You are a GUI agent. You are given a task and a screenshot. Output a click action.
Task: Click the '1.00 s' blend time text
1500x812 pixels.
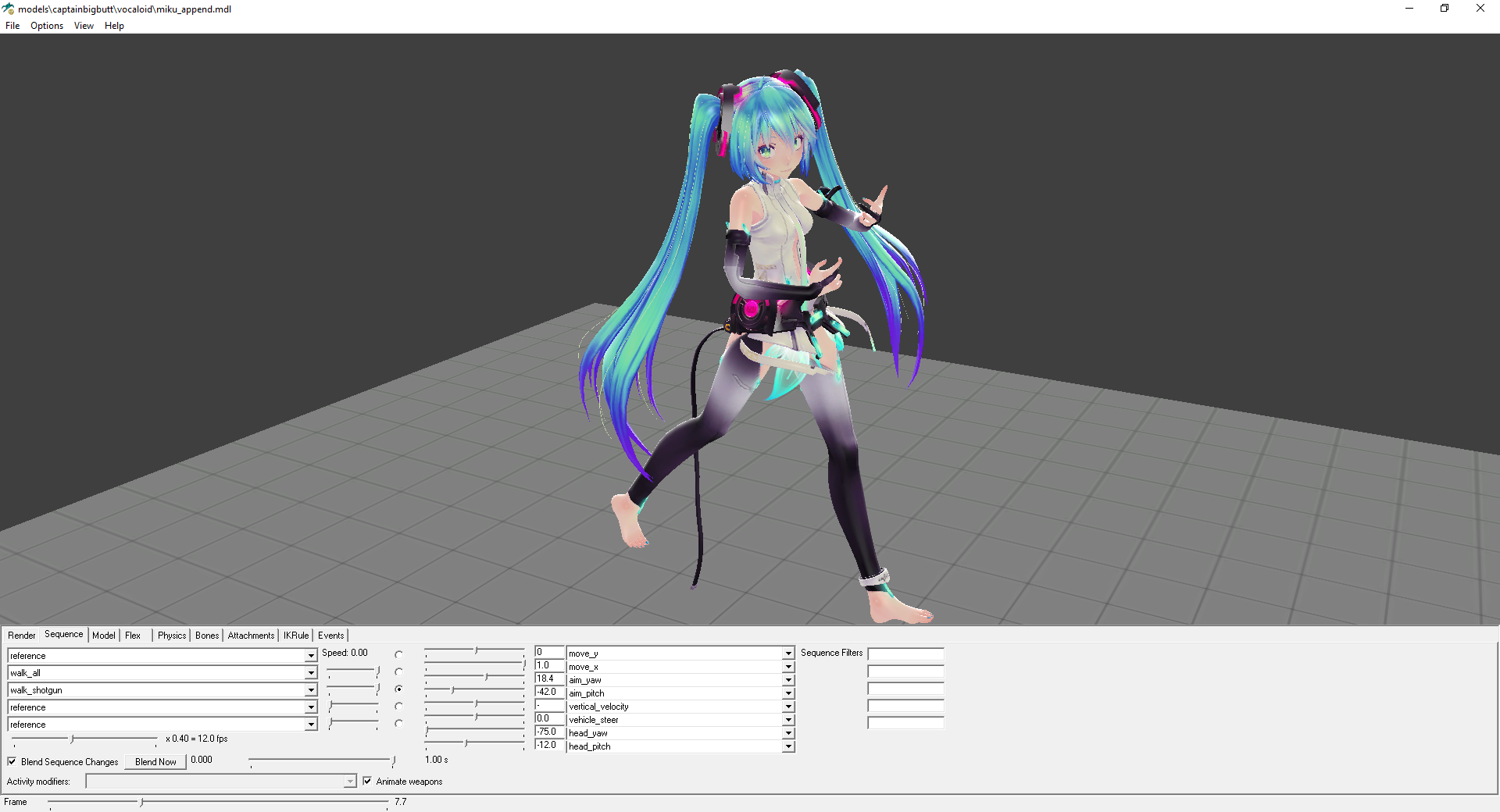click(x=437, y=760)
